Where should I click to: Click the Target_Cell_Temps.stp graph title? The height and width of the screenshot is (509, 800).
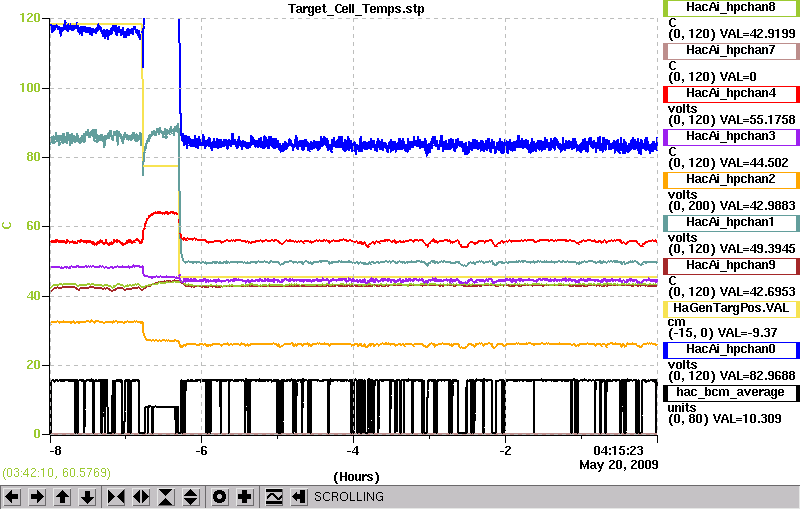tap(356, 9)
